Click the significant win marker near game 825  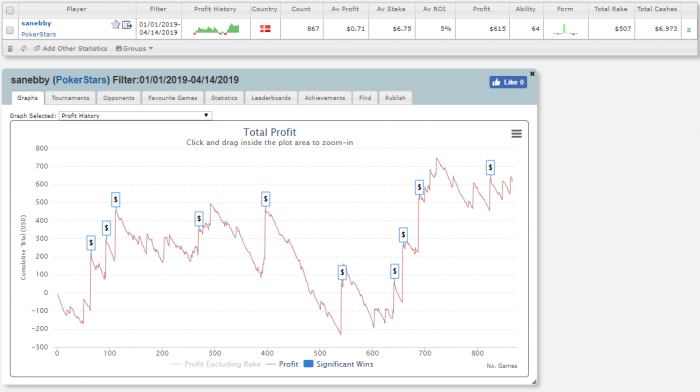click(490, 167)
